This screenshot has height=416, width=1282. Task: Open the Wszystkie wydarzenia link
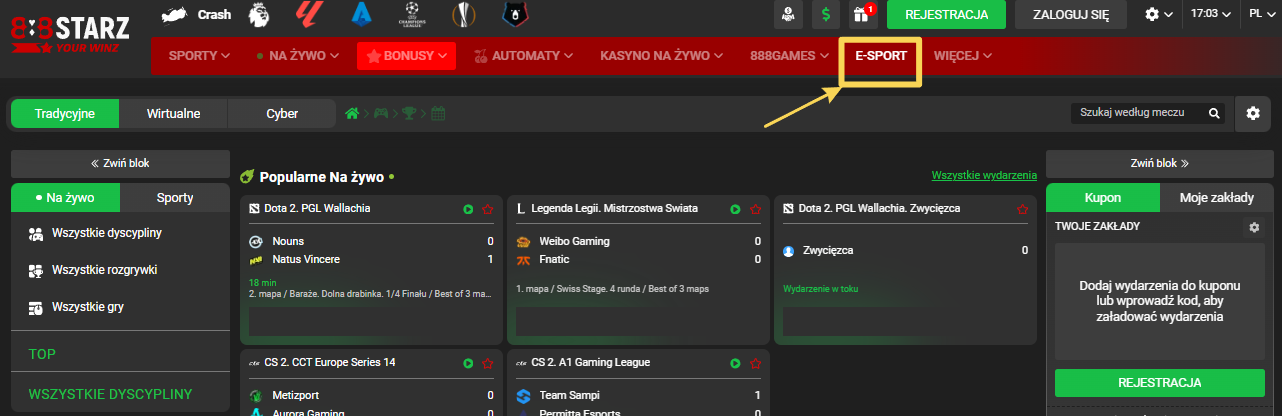pos(984,176)
